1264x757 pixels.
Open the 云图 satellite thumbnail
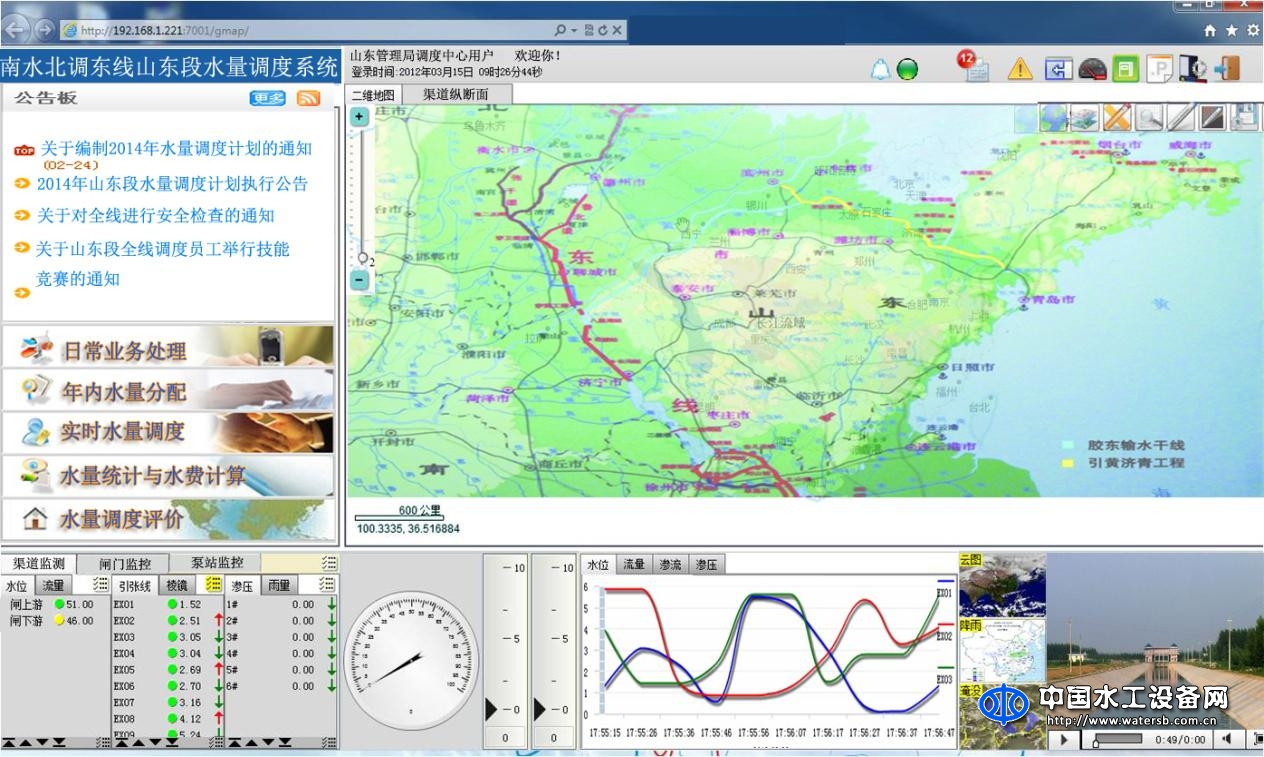coord(1002,586)
